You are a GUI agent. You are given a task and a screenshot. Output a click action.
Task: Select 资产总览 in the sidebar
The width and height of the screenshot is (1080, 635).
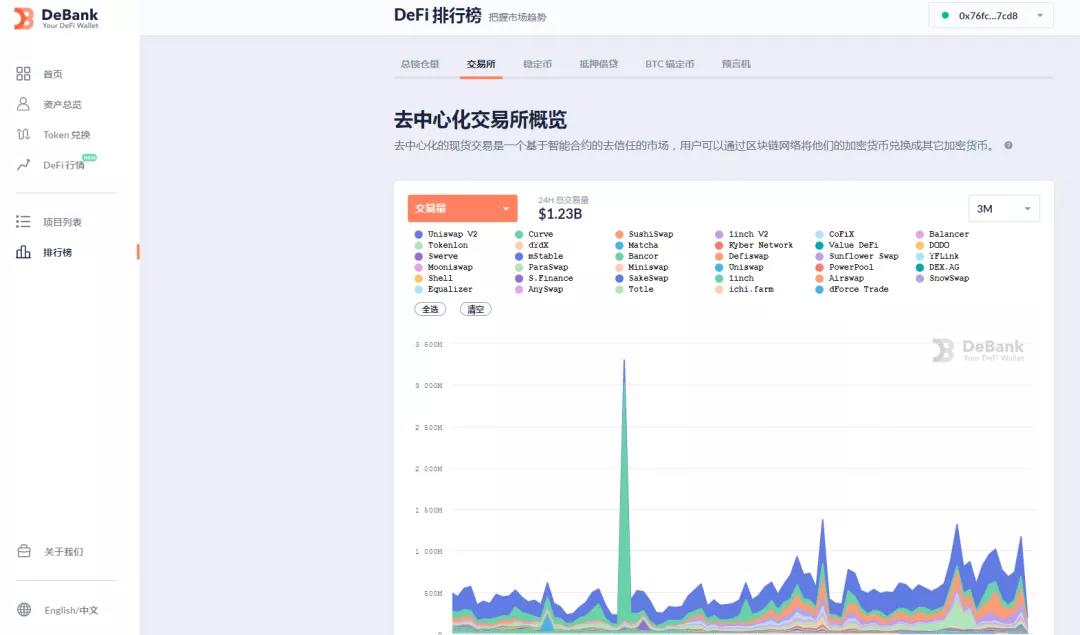(x=61, y=103)
